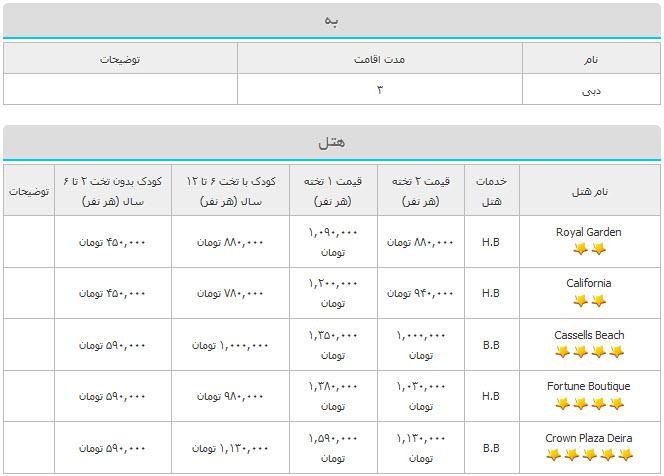This screenshot has width=664, height=476.
Task: Click the 'نام' header in the destination table
Action: [591, 59]
